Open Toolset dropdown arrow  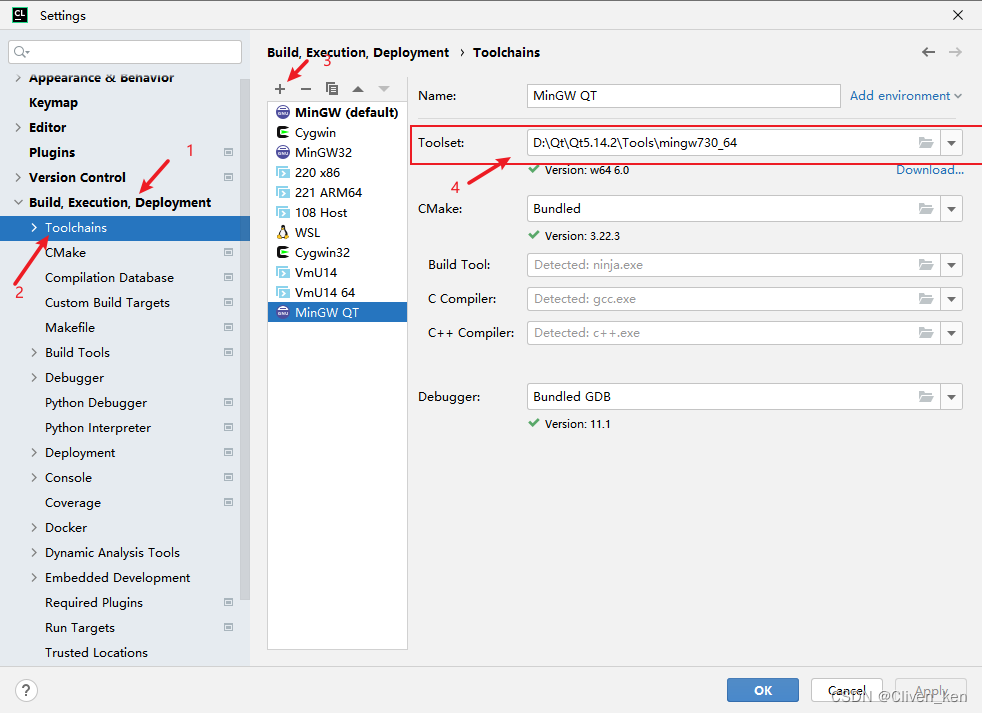coord(951,143)
